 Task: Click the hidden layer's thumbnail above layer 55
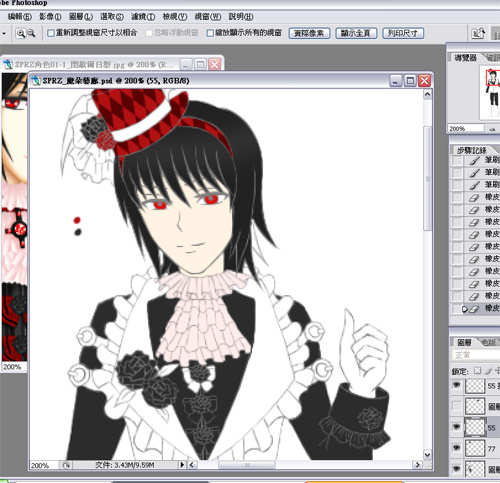coord(475,406)
